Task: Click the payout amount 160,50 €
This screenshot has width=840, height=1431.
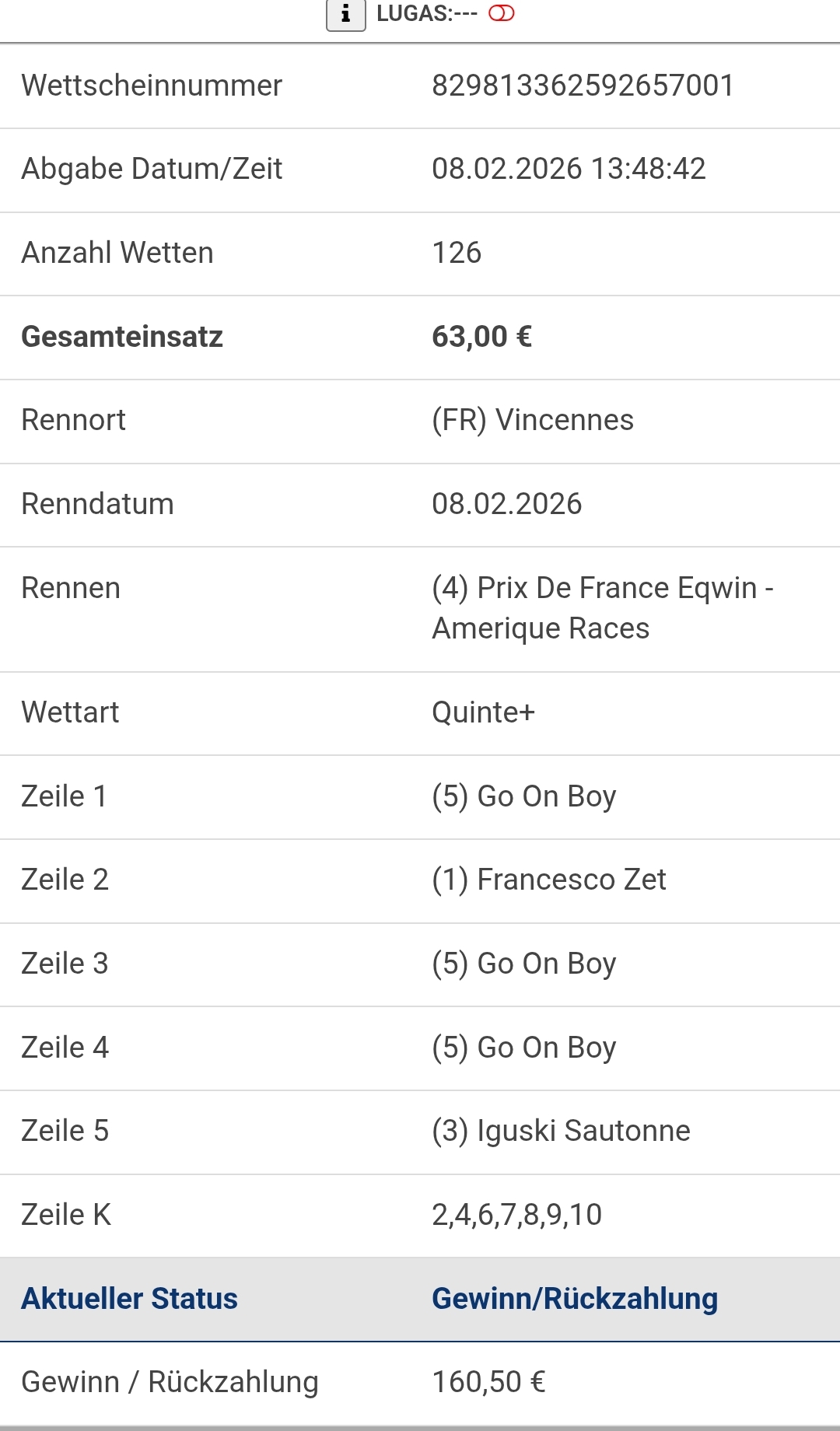Action: tap(488, 1382)
